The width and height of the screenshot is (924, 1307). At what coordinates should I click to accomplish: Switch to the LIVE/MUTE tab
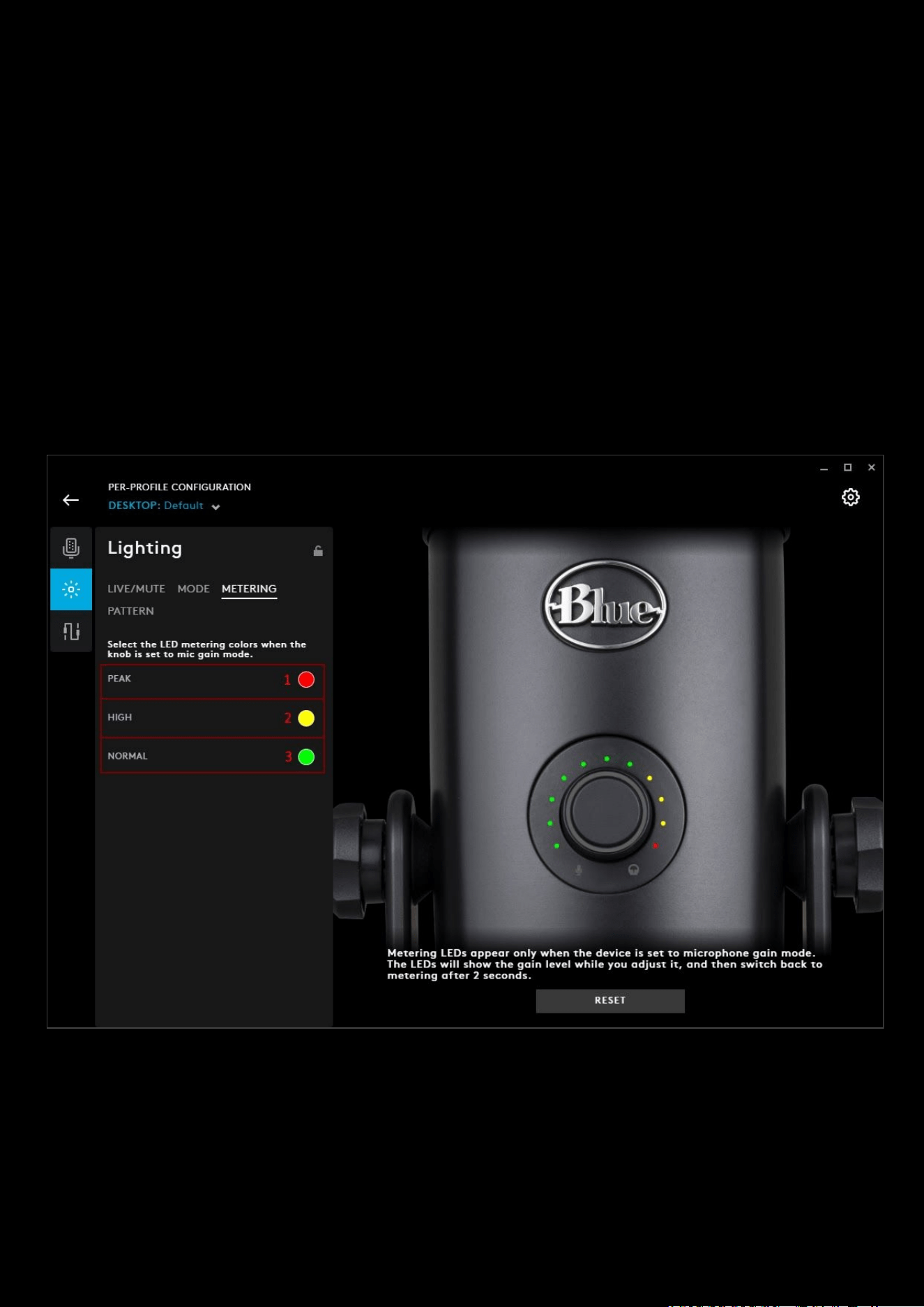pyautogui.click(x=136, y=589)
